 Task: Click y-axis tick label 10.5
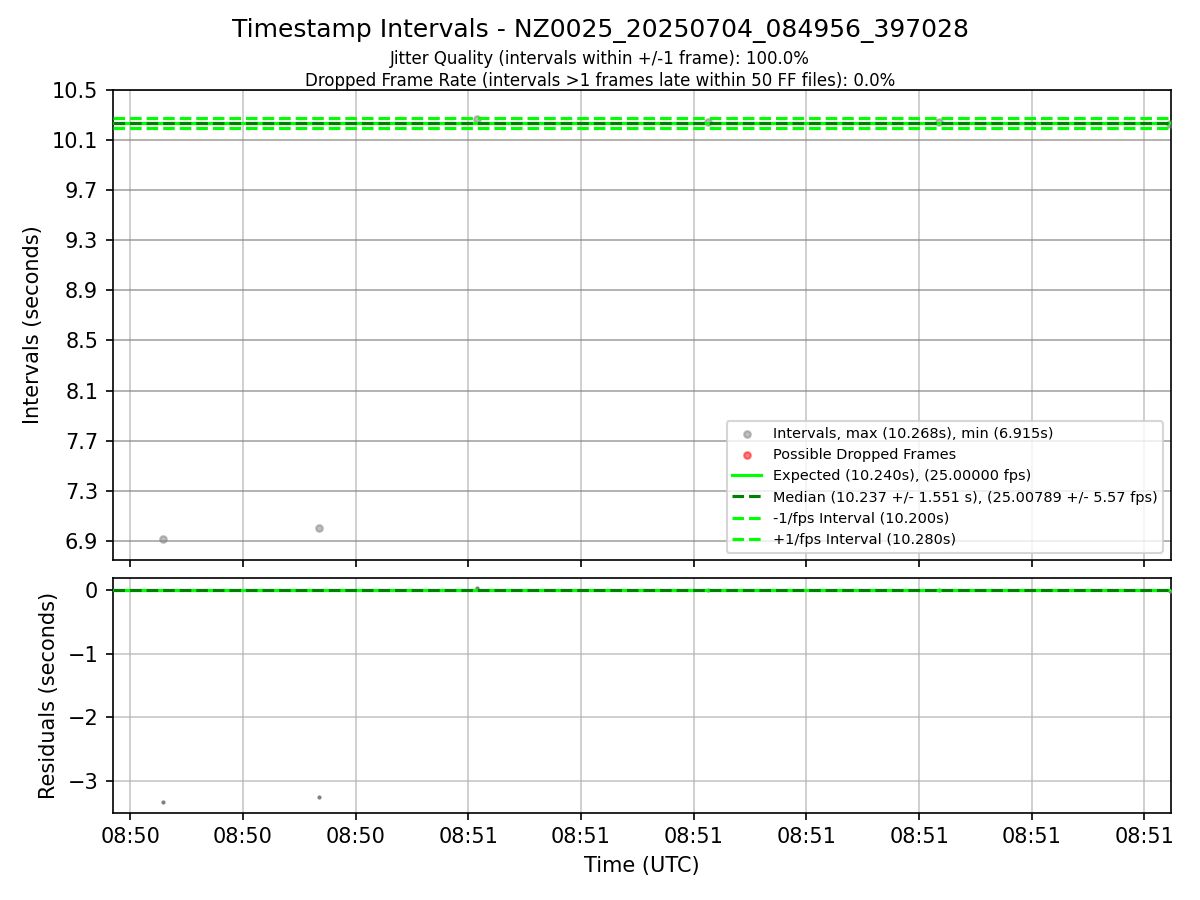(76, 91)
